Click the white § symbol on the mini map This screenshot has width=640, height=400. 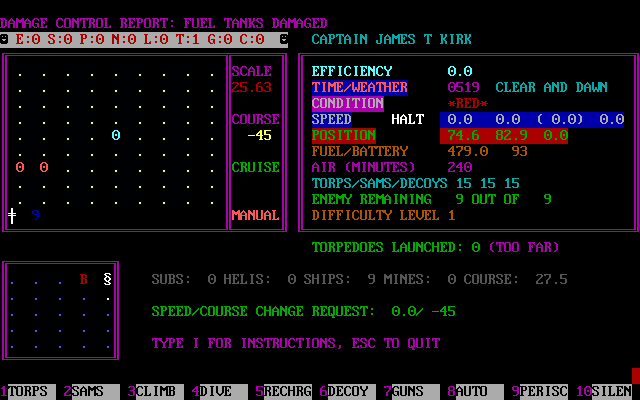pyautogui.click(x=108, y=280)
